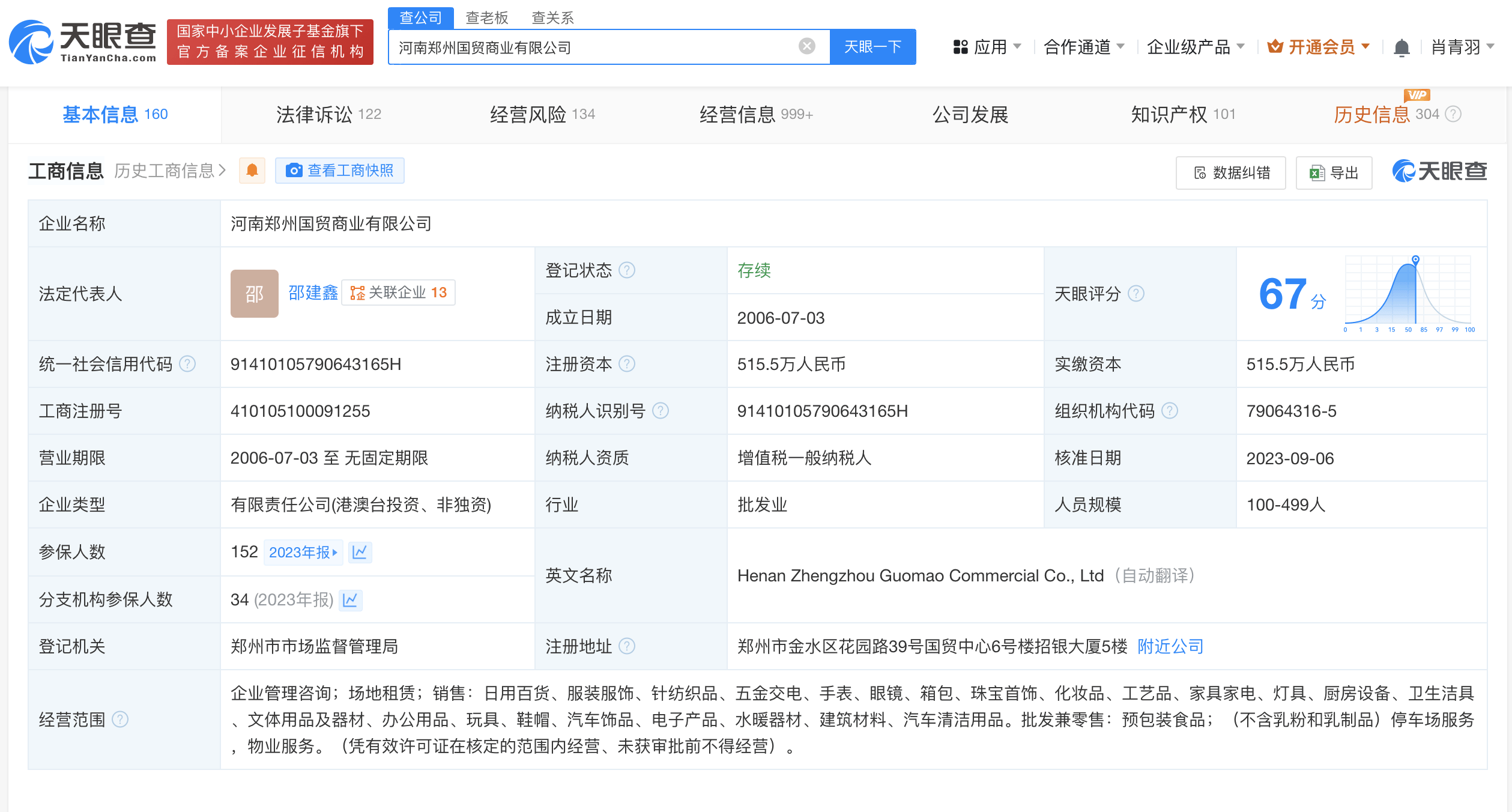Screen dimensions: 1512x812
Task: Open the help icon next to 经营范围
Action: (x=120, y=720)
